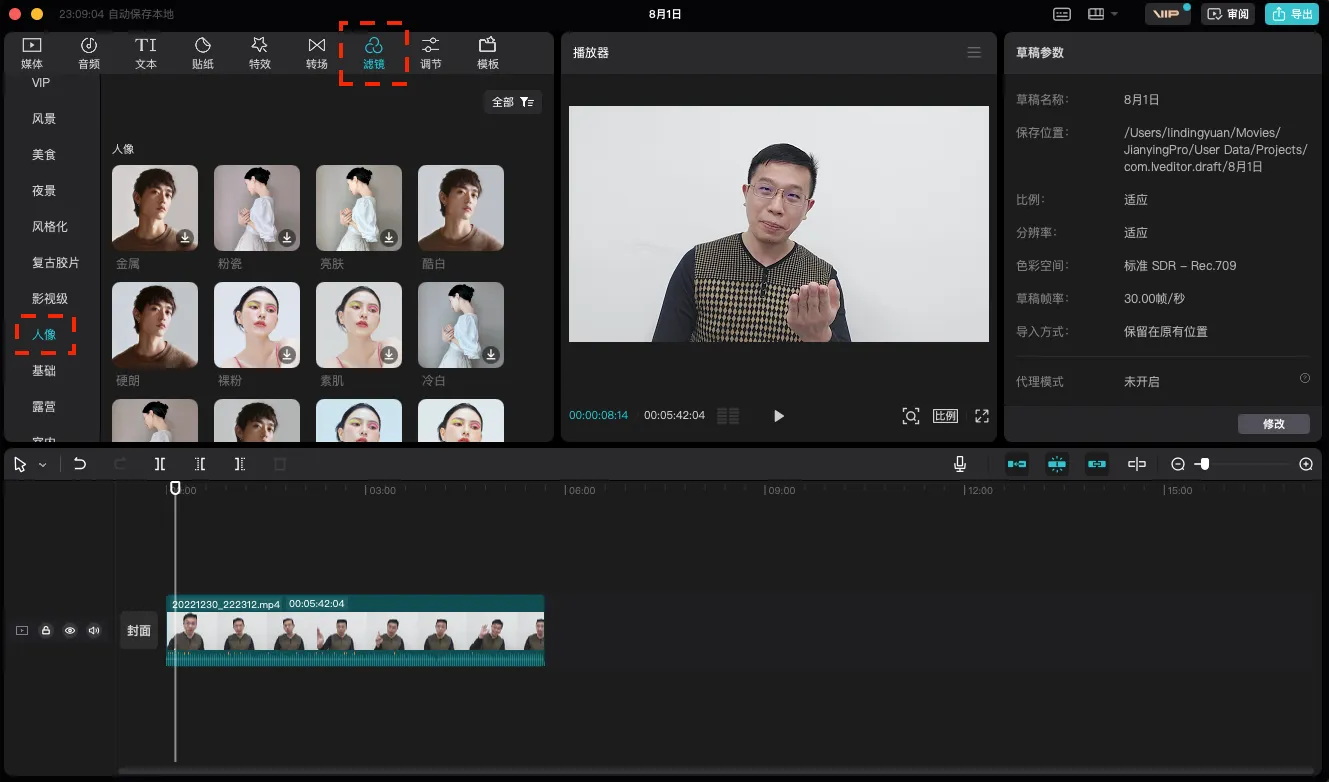Viewport: 1329px width, 782px height.
Task: Open the 调节 adjustment panel
Action: [431, 53]
